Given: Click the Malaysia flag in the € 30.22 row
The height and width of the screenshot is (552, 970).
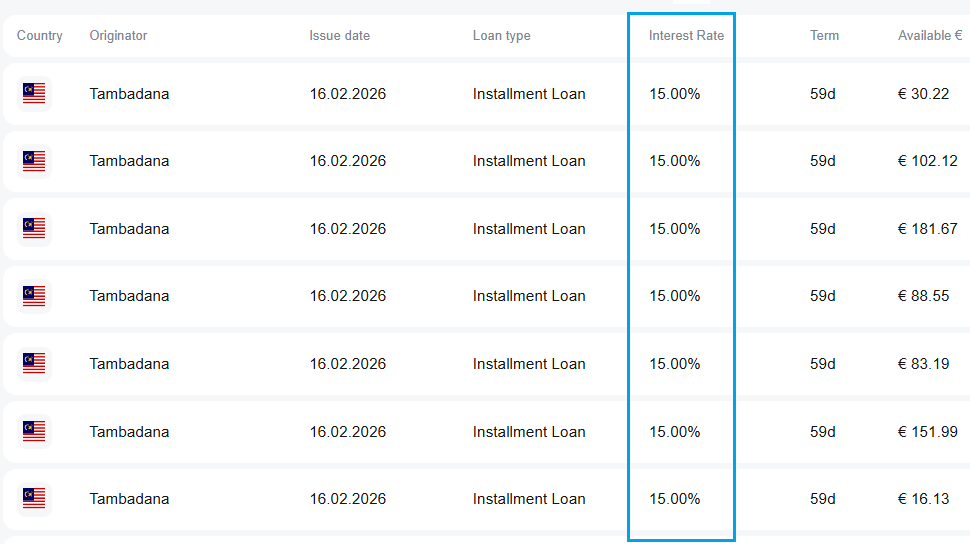Looking at the screenshot, I should 34,94.
